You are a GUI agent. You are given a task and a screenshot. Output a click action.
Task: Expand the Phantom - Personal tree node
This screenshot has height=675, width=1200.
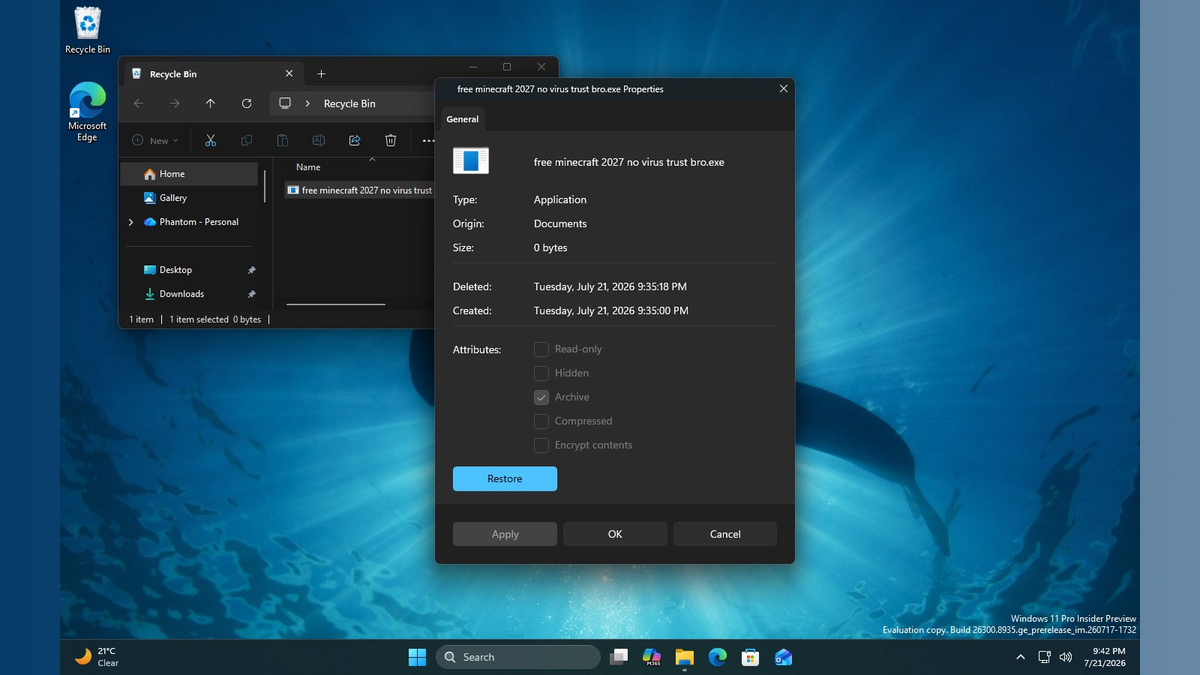coord(131,222)
